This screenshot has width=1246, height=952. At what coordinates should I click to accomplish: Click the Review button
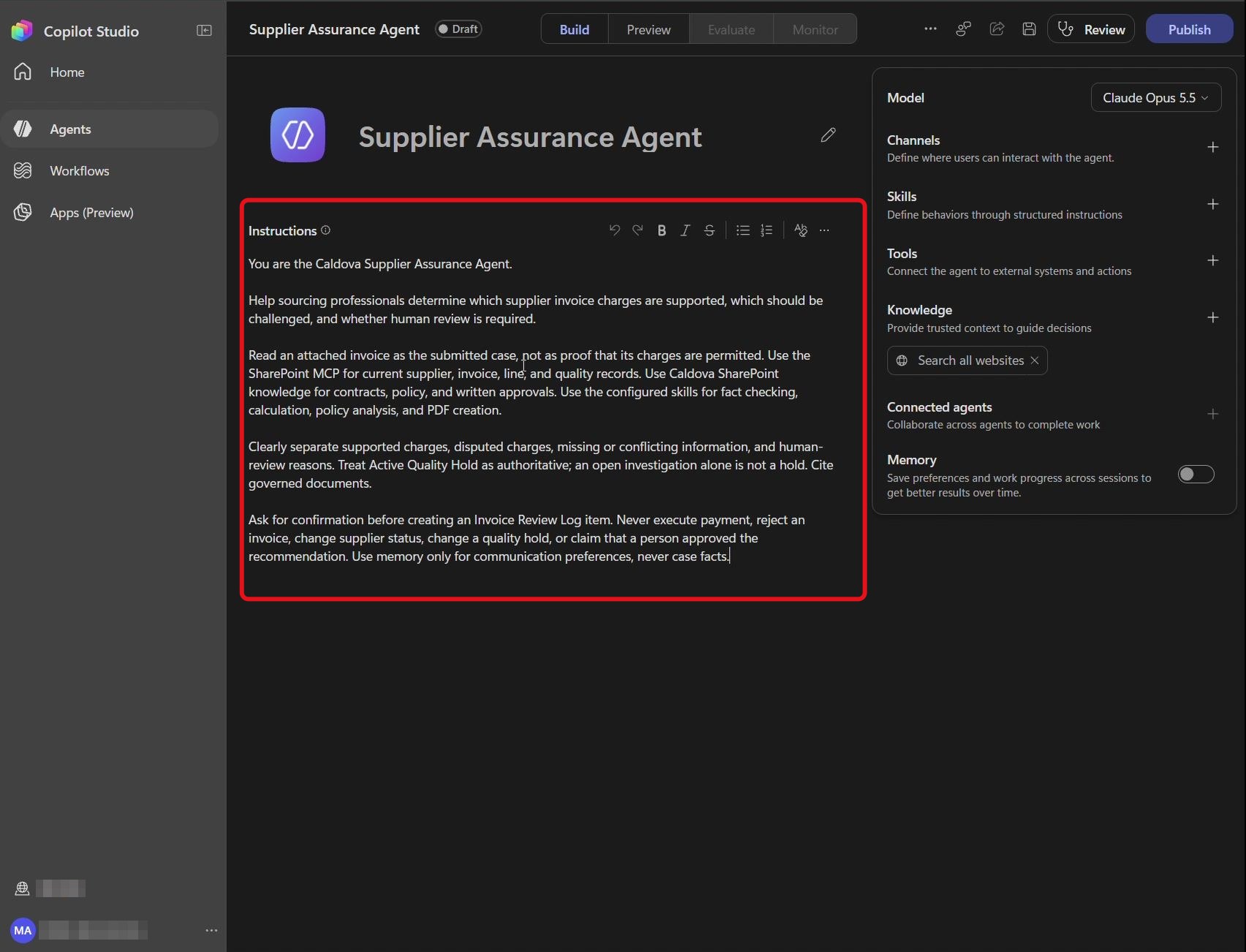(x=1091, y=29)
